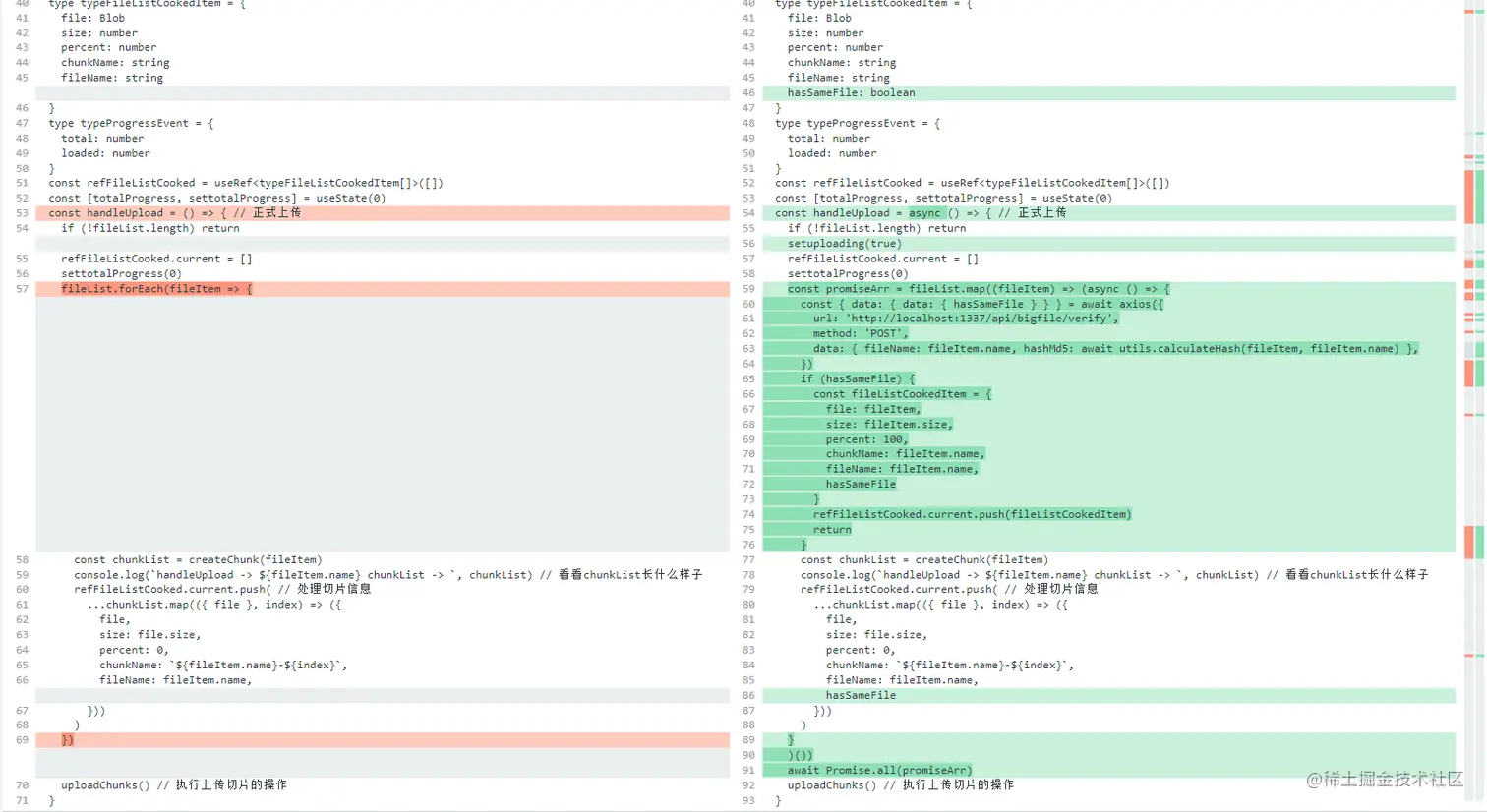This screenshot has width=1487, height=812.
Task: Click 'refFileListCooked.current = []' on right line 57
Action: tap(883, 259)
